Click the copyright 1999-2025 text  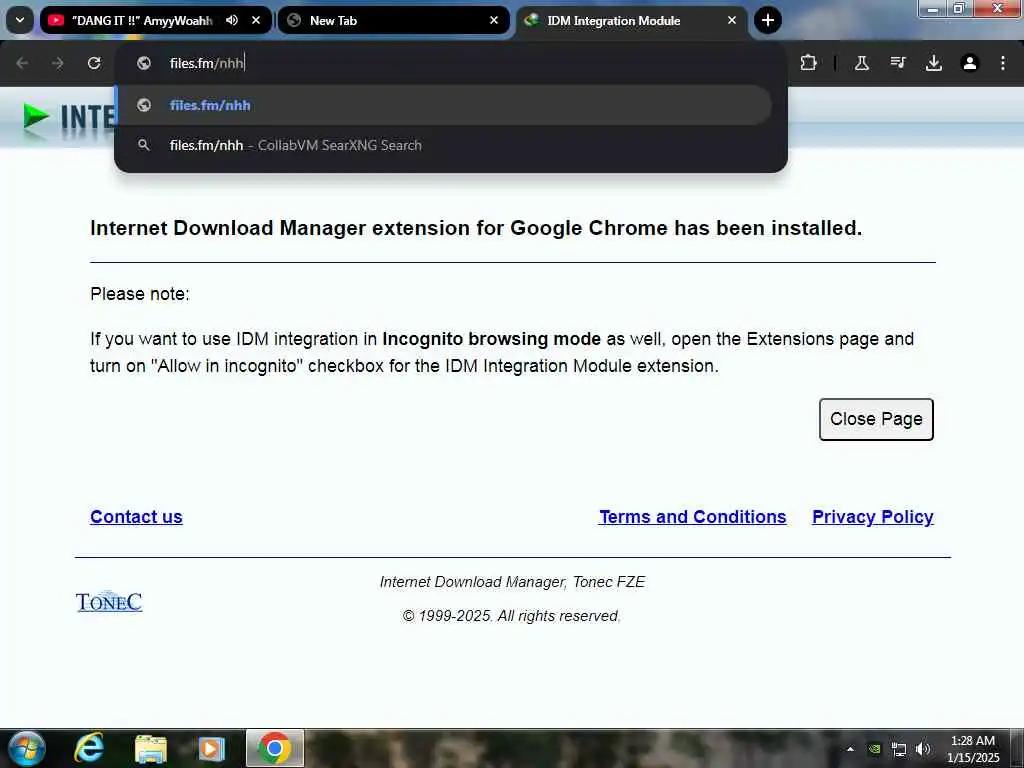pos(511,616)
